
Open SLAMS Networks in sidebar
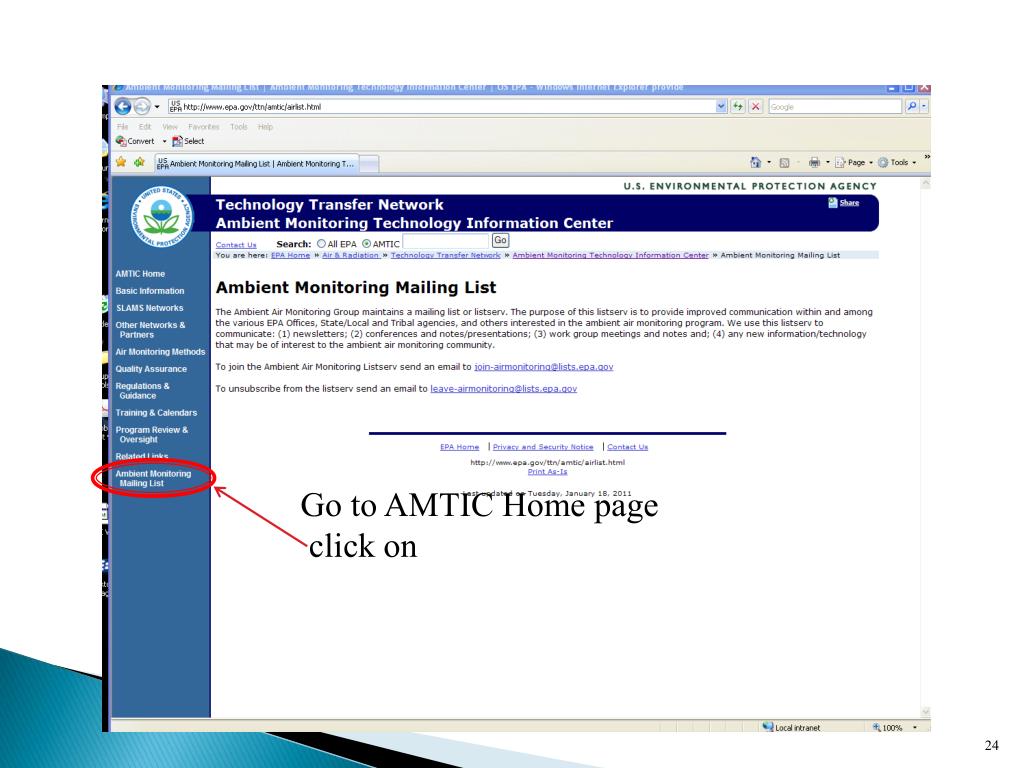150,308
